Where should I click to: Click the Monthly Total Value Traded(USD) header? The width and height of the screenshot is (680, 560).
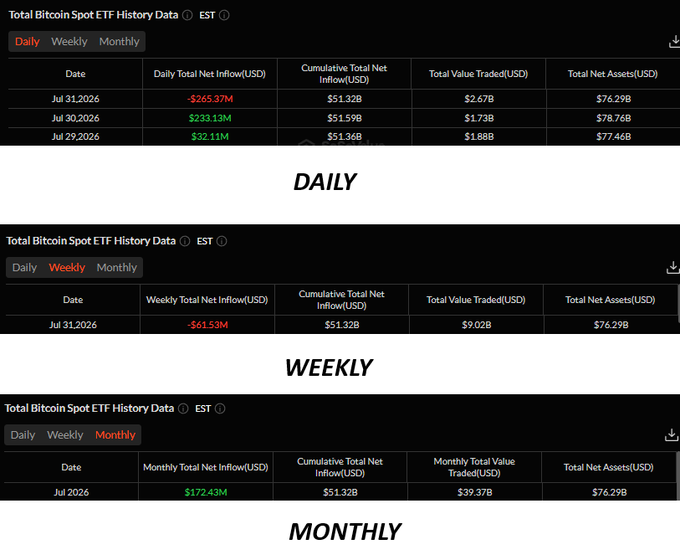coord(474,468)
